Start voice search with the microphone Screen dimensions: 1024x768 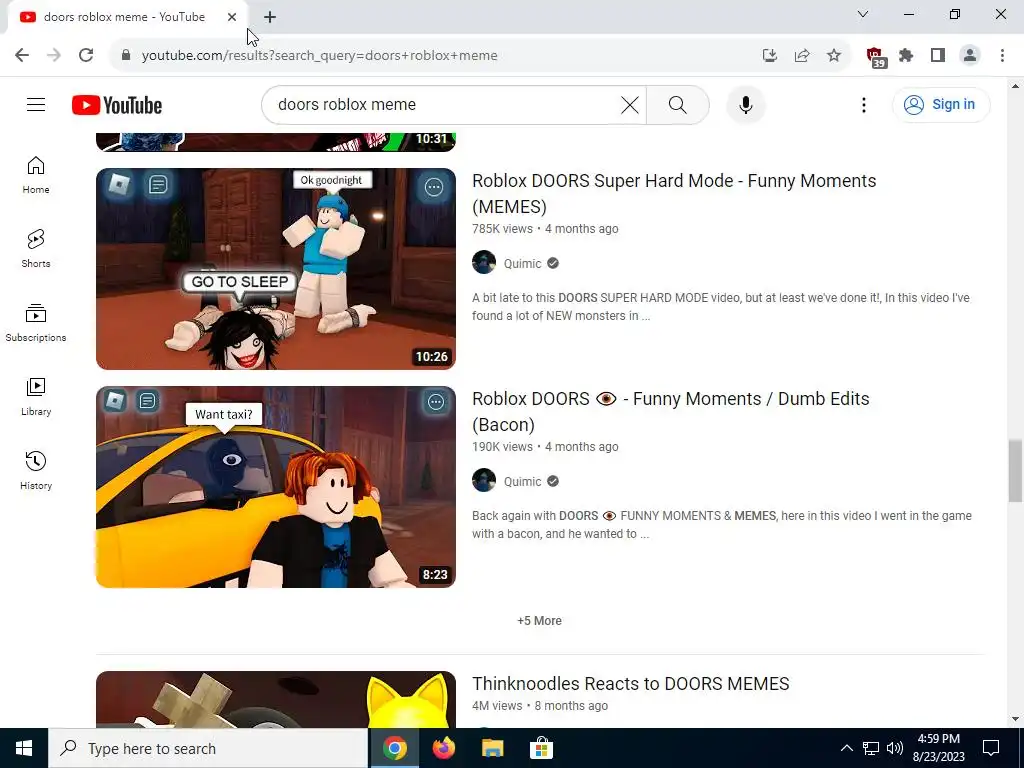coord(746,104)
